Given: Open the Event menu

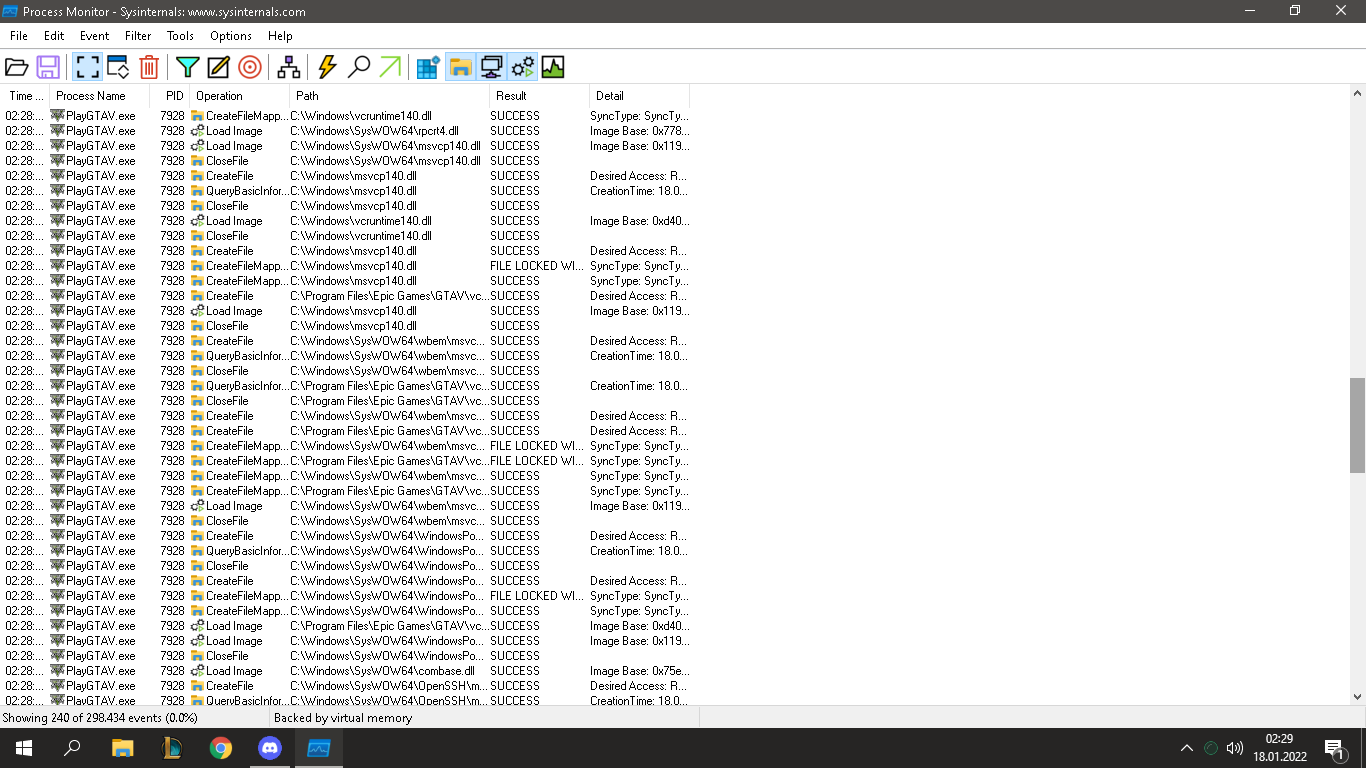Looking at the screenshot, I should pyautogui.click(x=95, y=35).
